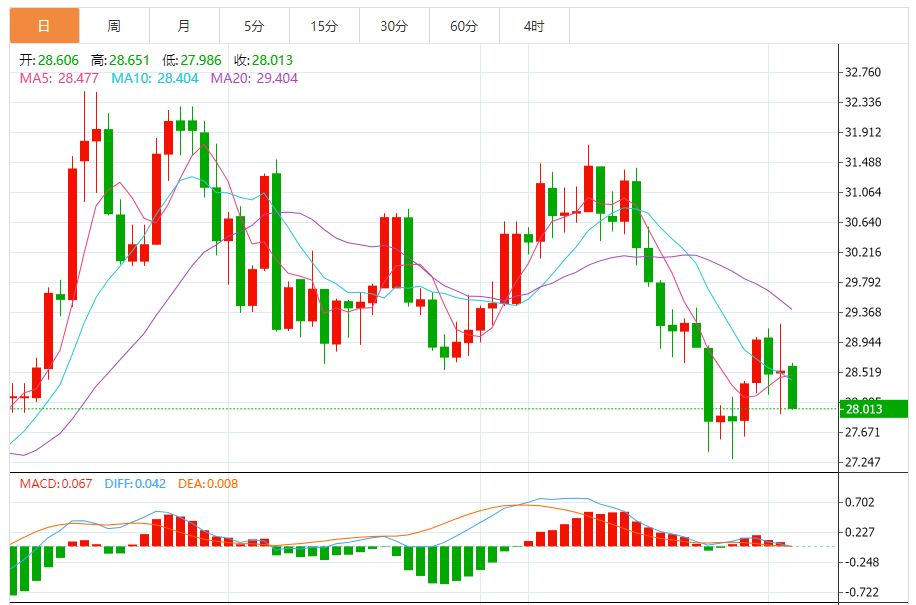Click the latest green candlestick at right edge
The width and height of the screenshot is (916, 605).
(792, 387)
